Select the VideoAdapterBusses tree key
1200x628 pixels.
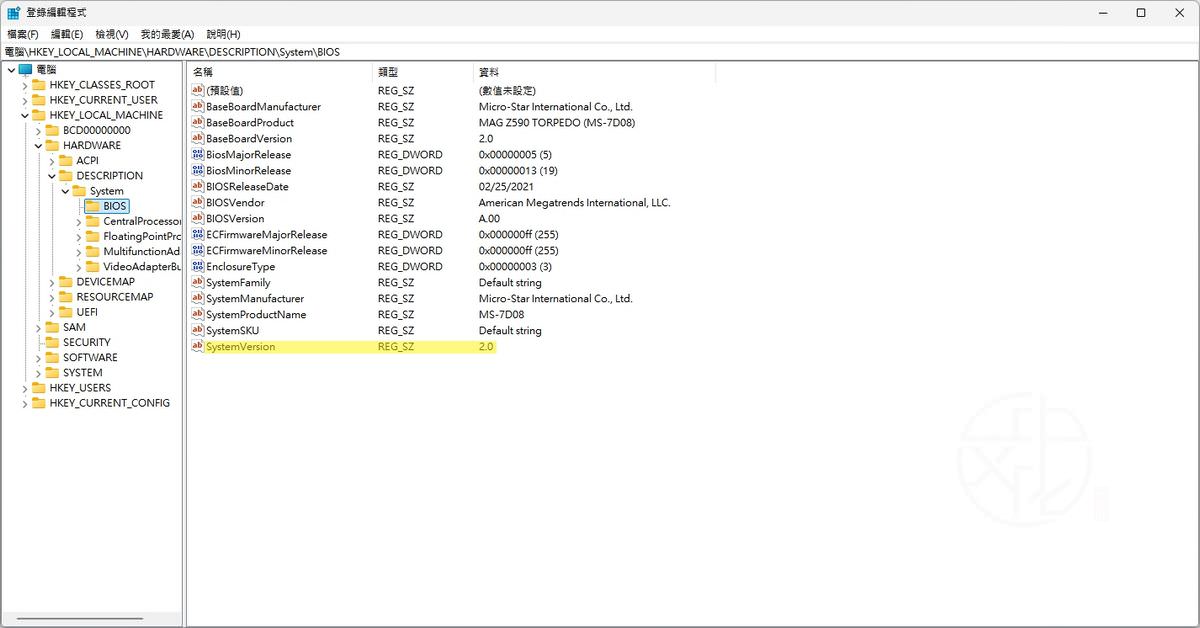(142, 267)
